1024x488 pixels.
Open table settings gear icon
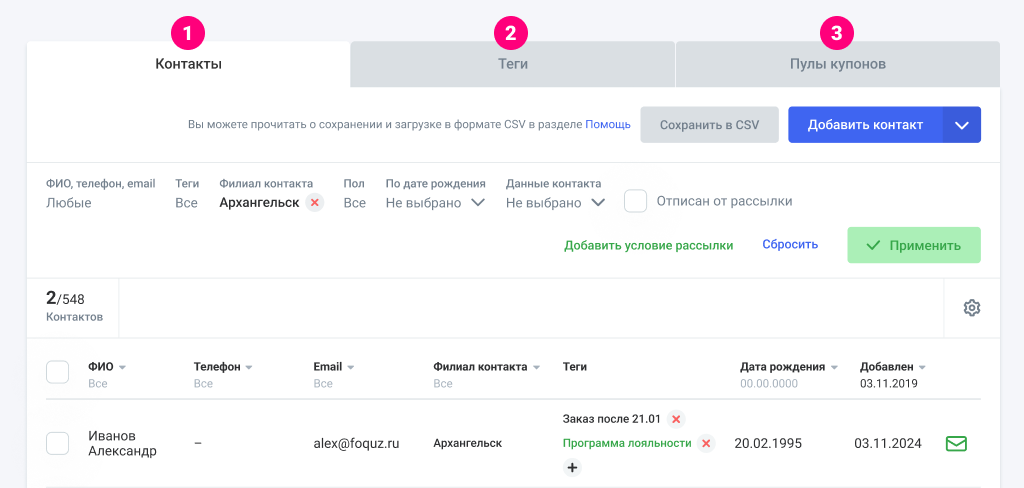[971, 308]
